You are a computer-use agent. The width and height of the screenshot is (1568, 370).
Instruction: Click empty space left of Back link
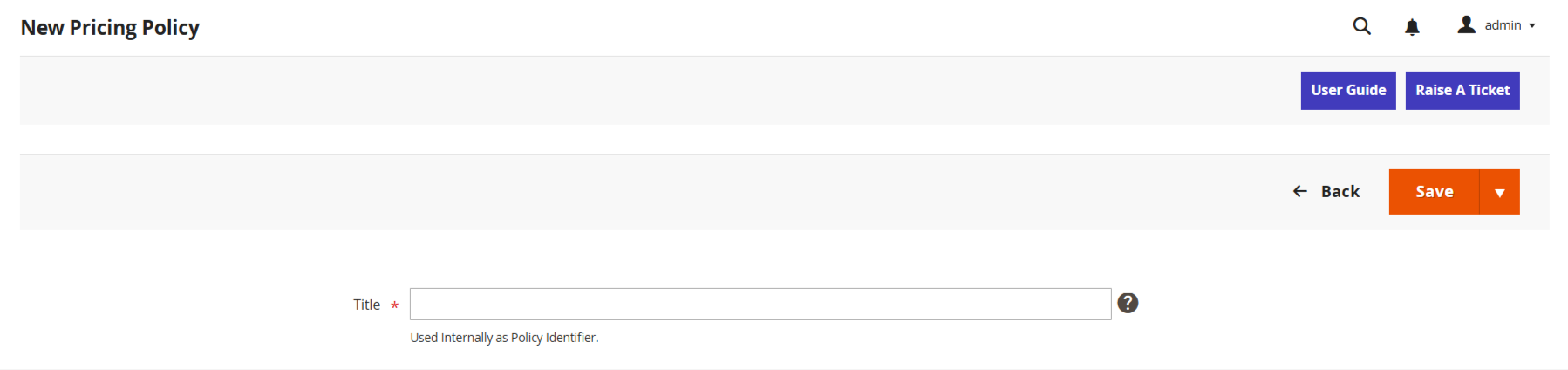coord(698,192)
